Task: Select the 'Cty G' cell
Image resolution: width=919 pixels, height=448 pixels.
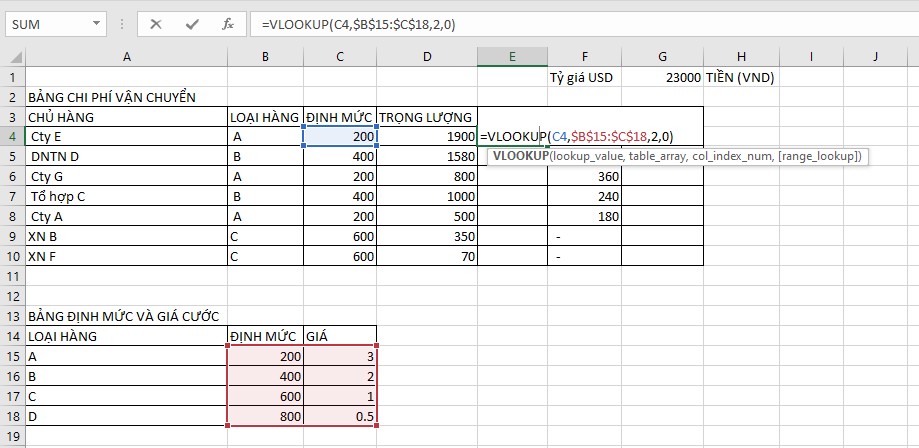Action: pos(127,177)
